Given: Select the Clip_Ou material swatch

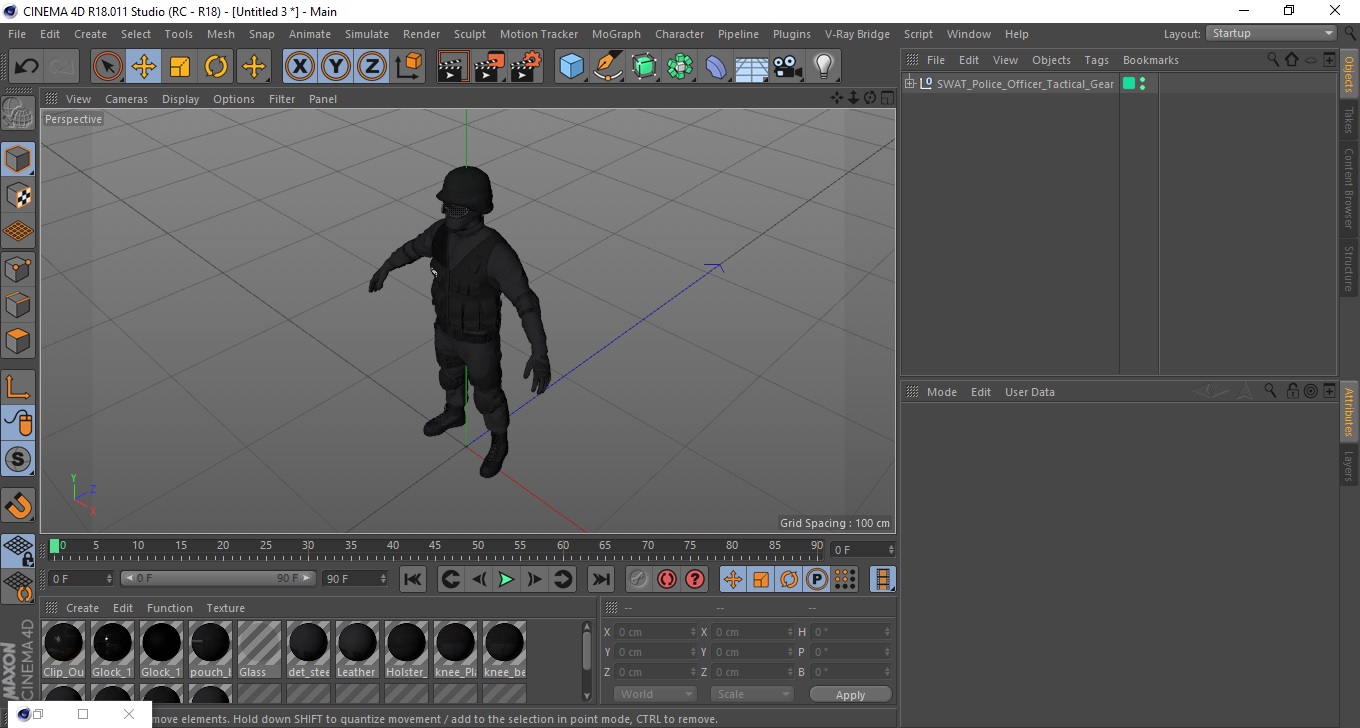Looking at the screenshot, I should 64,649.
